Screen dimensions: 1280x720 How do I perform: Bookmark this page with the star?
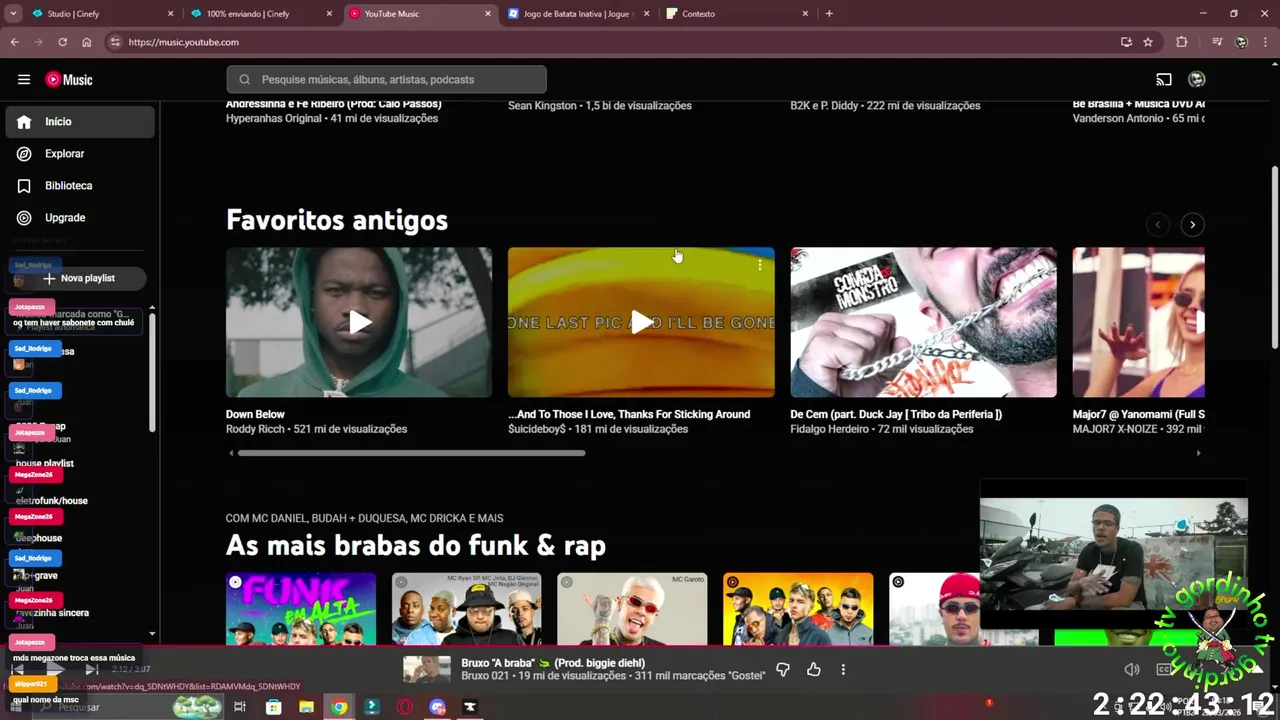(1148, 42)
